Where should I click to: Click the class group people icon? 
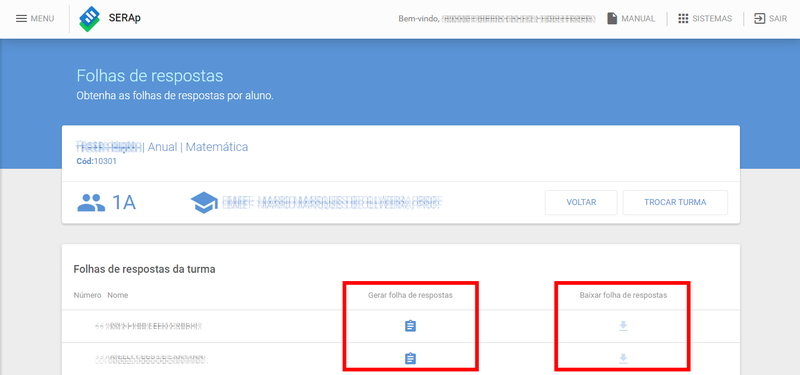point(91,203)
